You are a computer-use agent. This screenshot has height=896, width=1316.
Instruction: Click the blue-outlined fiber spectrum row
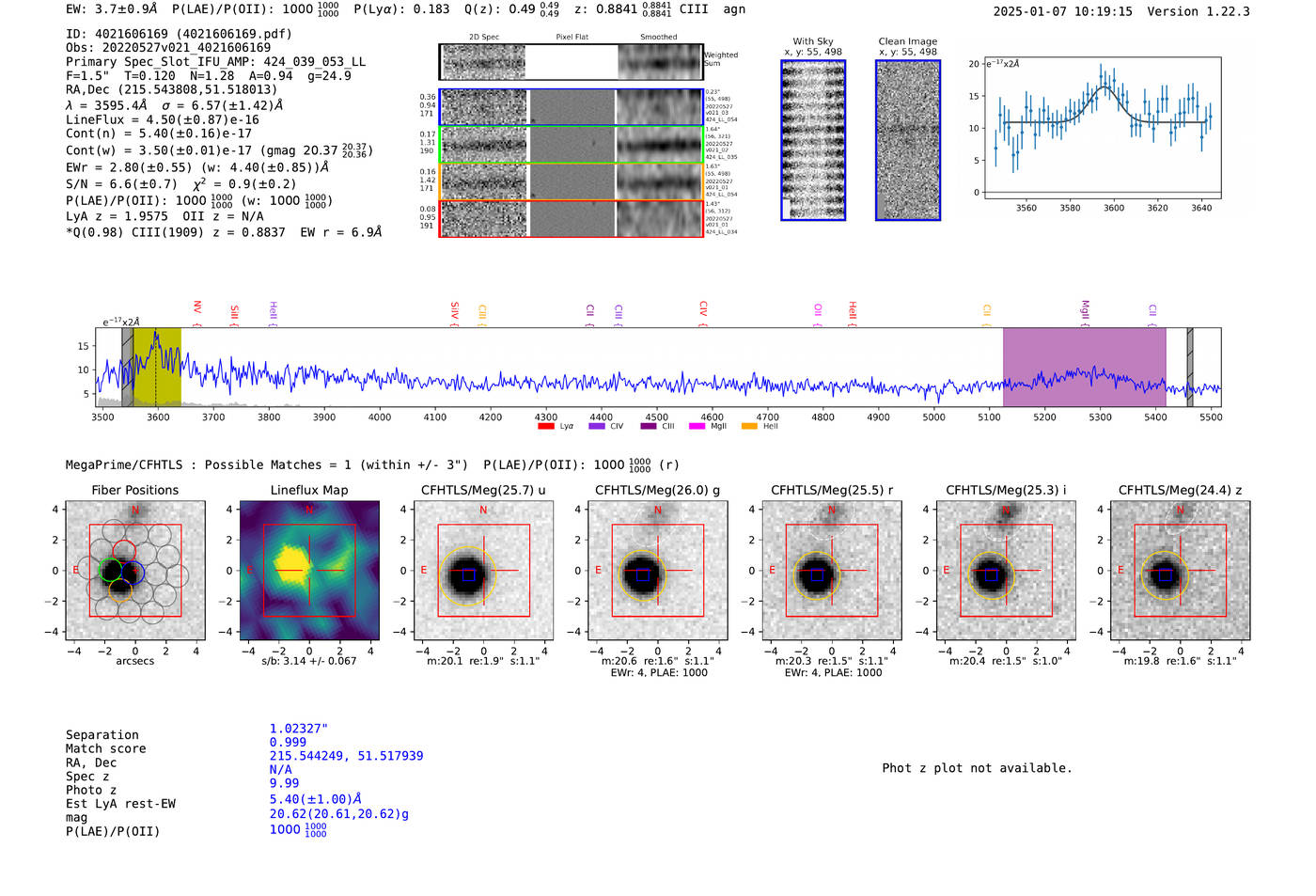[x=571, y=107]
